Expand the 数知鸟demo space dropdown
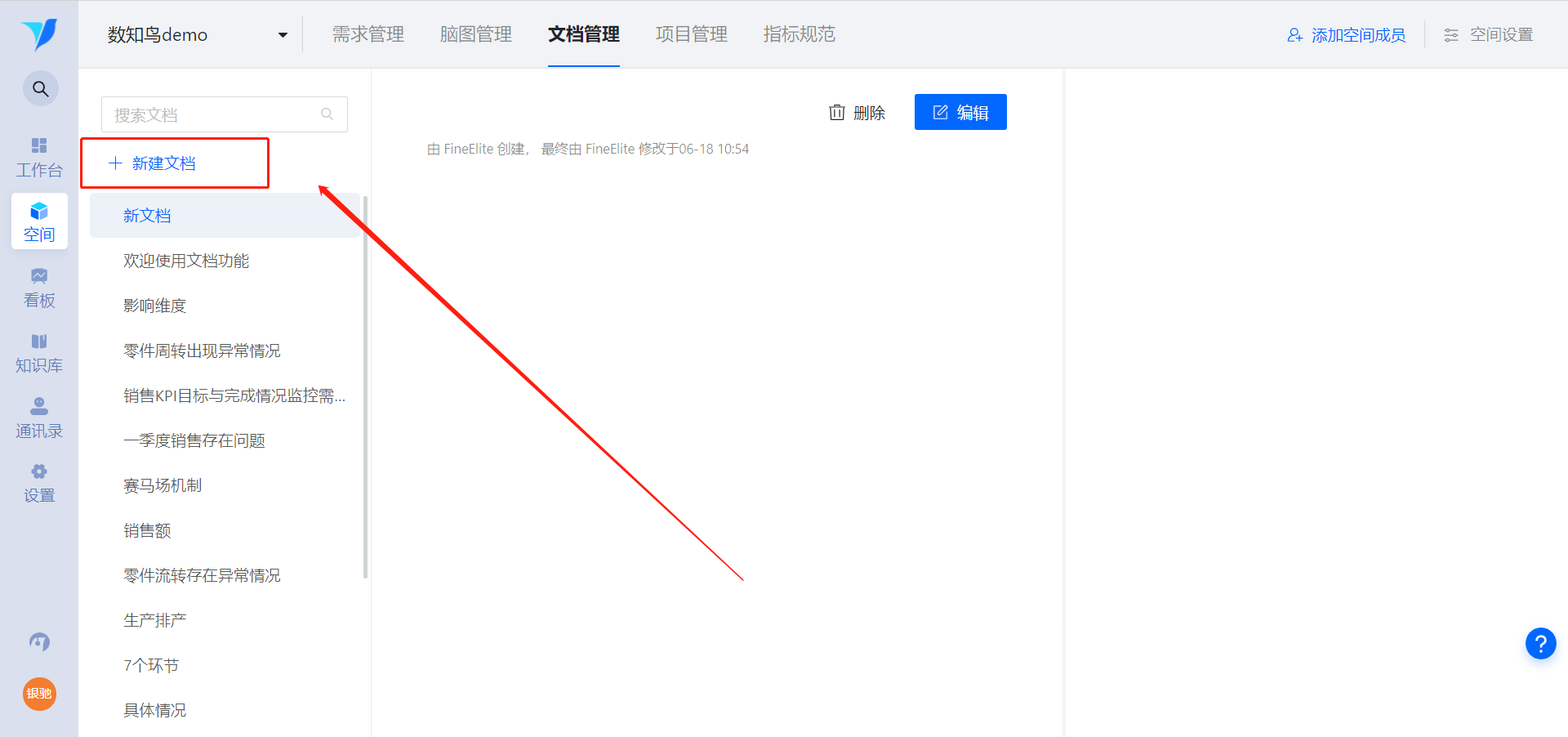Image resolution: width=1568 pixels, height=737 pixels. pyautogui.click(x=198, y=35)
